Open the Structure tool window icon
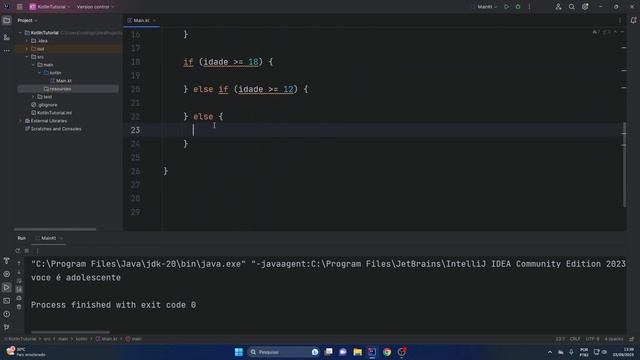Image resolution: width=640 pixels, height=360 pixels. (x=7, y=37)
